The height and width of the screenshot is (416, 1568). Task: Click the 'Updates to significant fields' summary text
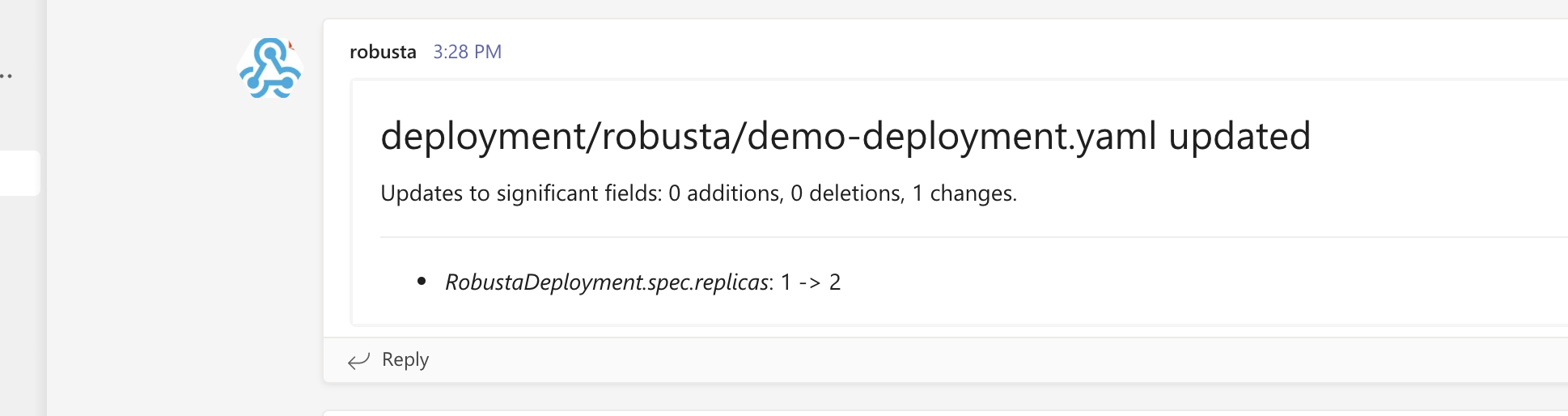(x=522, y=193)
